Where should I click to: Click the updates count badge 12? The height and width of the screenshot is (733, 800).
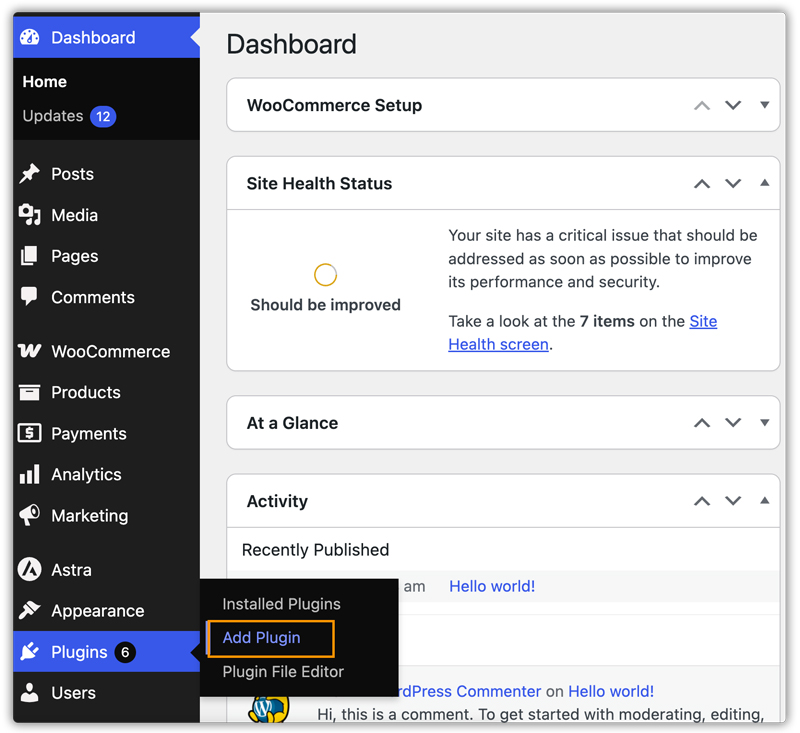pyautogui.click(x=103, y=116)
